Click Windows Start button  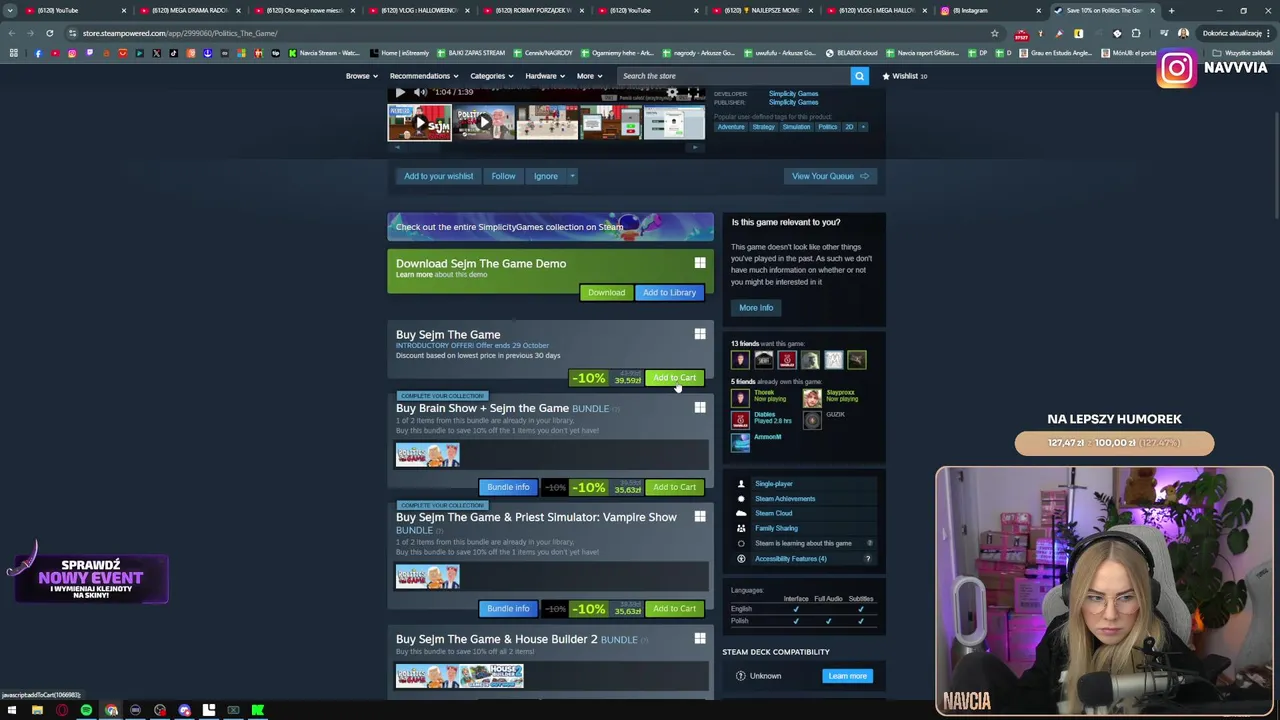[x=12, y=710]
